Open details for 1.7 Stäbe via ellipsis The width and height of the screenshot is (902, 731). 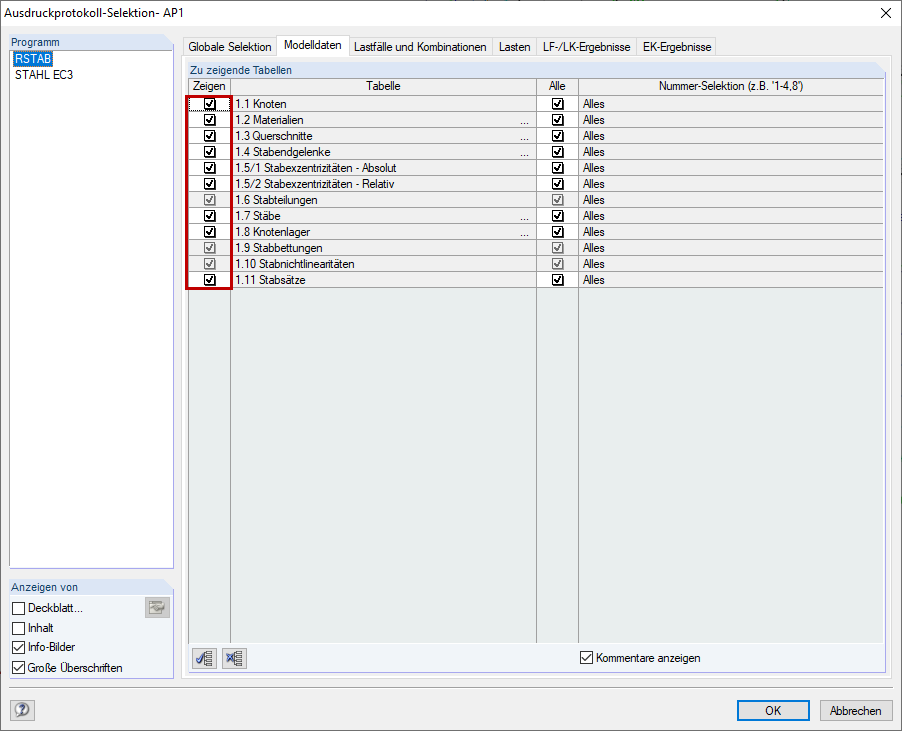pyautogui.click(x=527, y=215)
